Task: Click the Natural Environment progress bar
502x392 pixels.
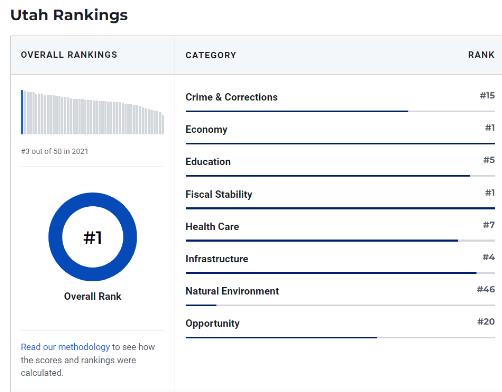Action: tap(340, 305)
